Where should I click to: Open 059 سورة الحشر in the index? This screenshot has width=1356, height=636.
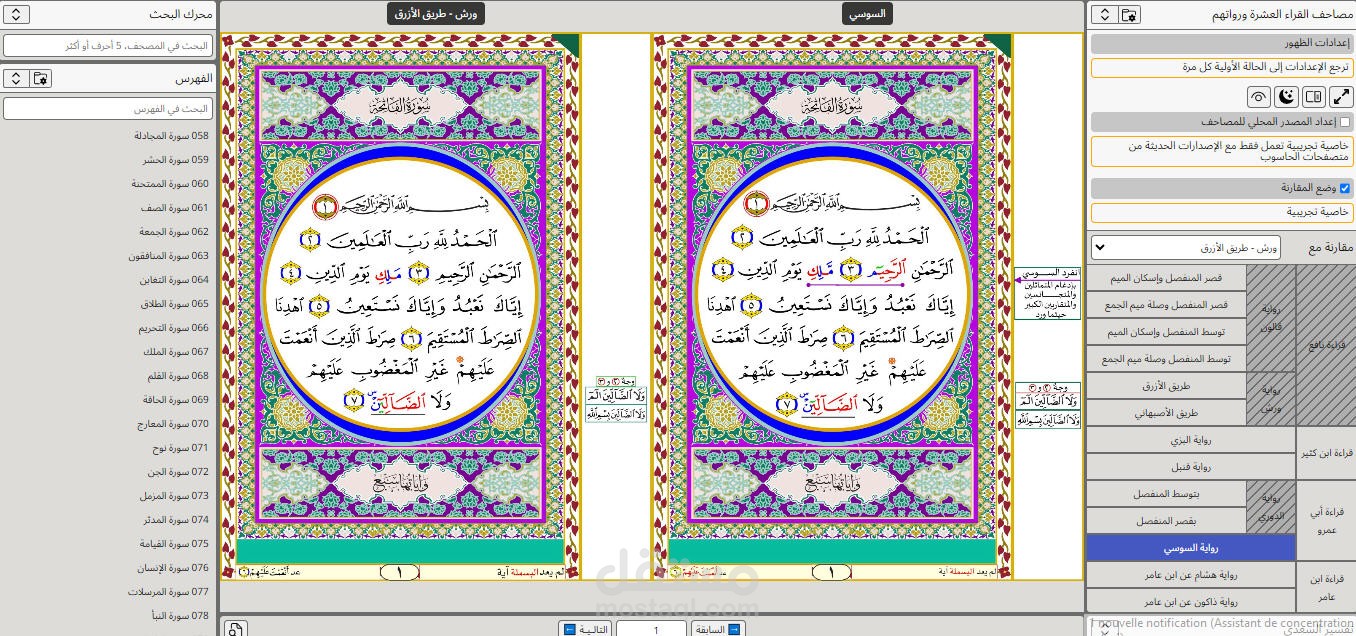tap(177, 160)
